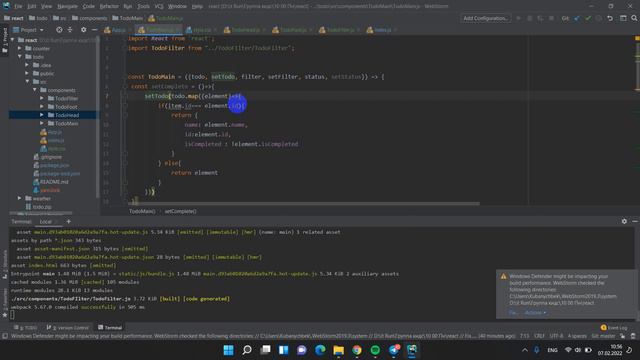640x360 pixels.
Task: Click the Git history clock icon
Action: pos(599,18)
